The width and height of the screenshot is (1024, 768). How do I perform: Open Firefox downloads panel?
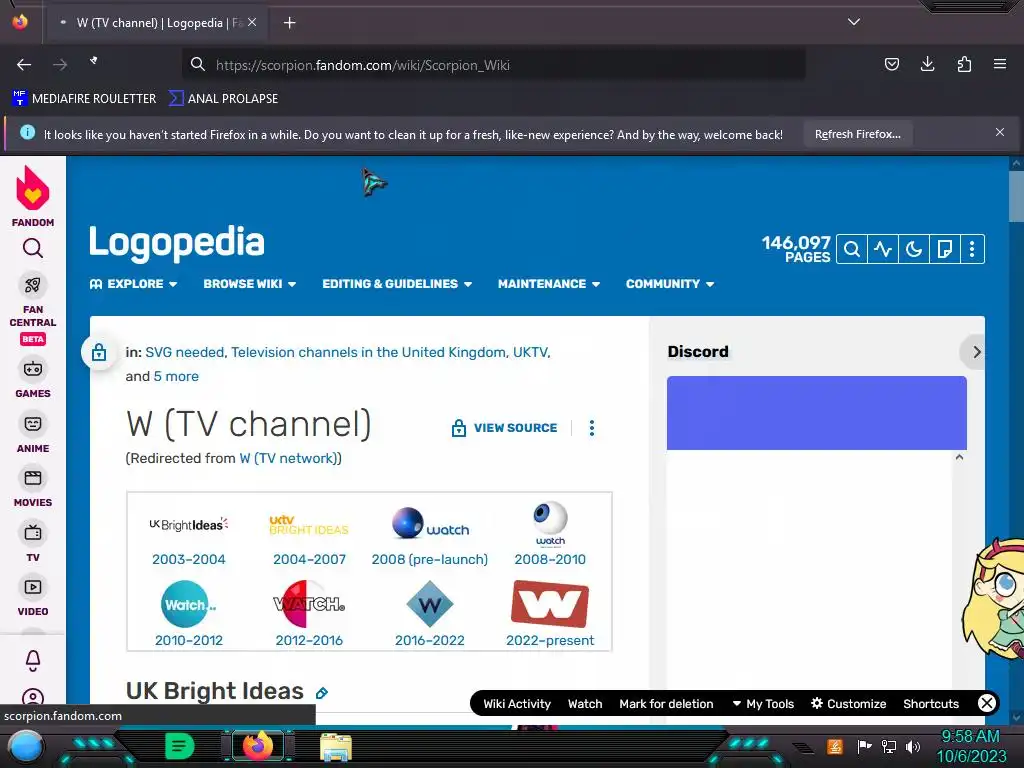click(x=927, y=64)
